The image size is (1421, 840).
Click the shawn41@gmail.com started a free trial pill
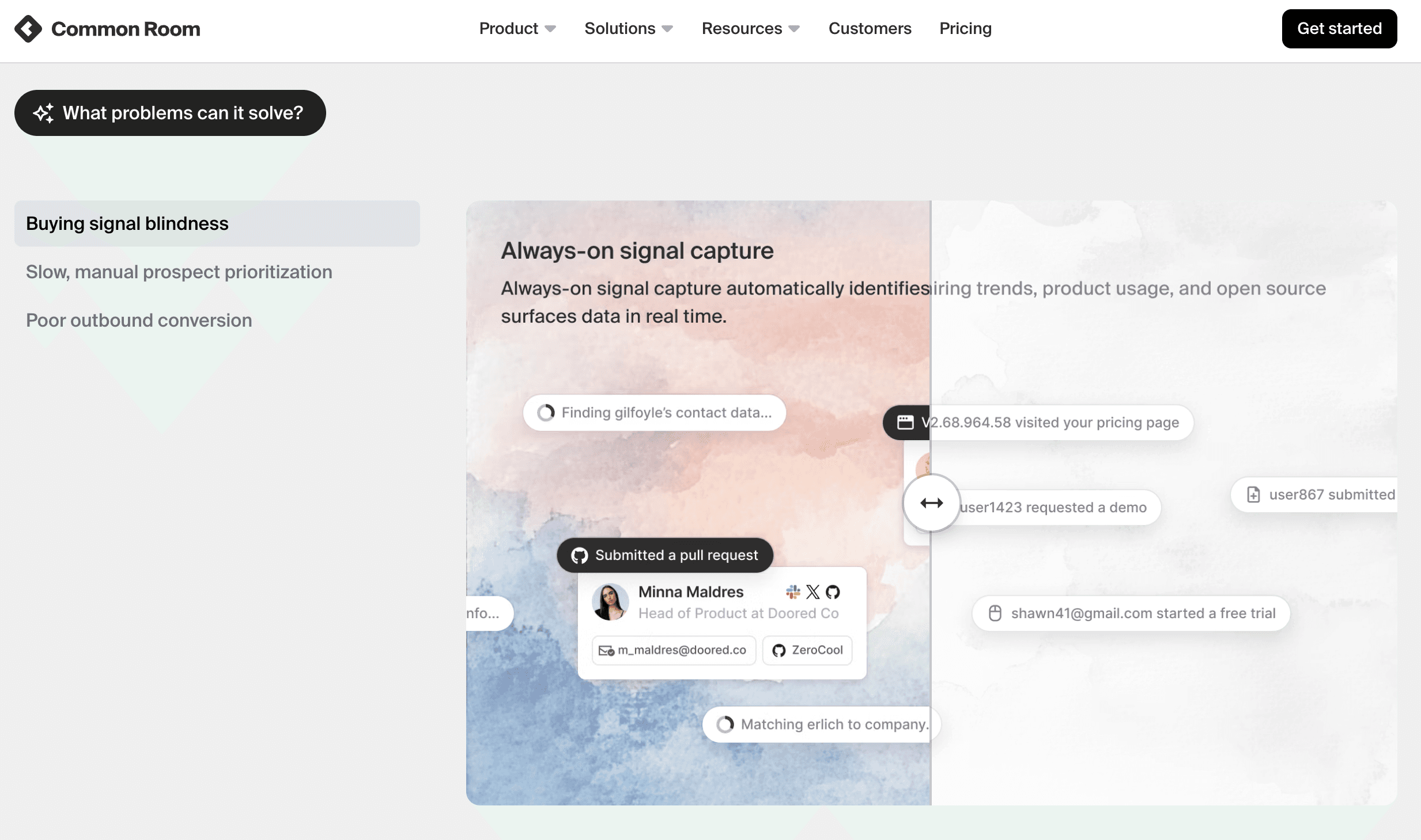pyautogui.click(x=1131, y=613)
